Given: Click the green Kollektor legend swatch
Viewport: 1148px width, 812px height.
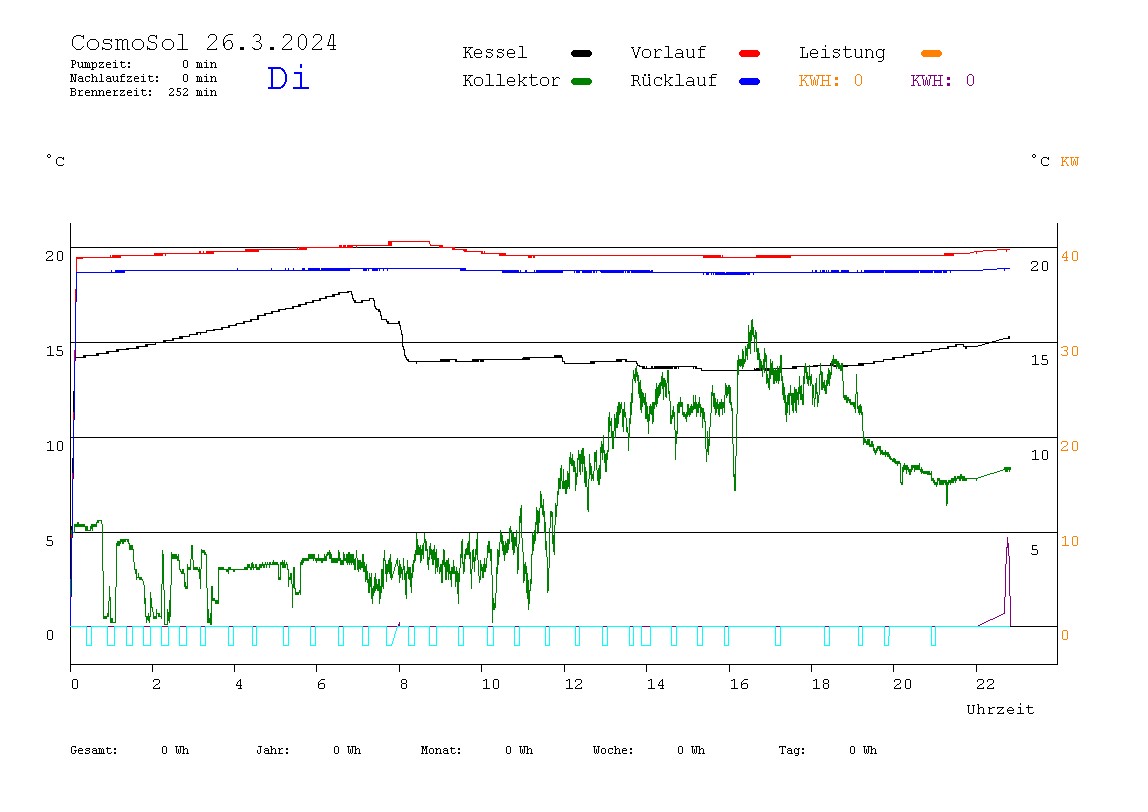Looking at the screenshot, I should coord(581,81).
